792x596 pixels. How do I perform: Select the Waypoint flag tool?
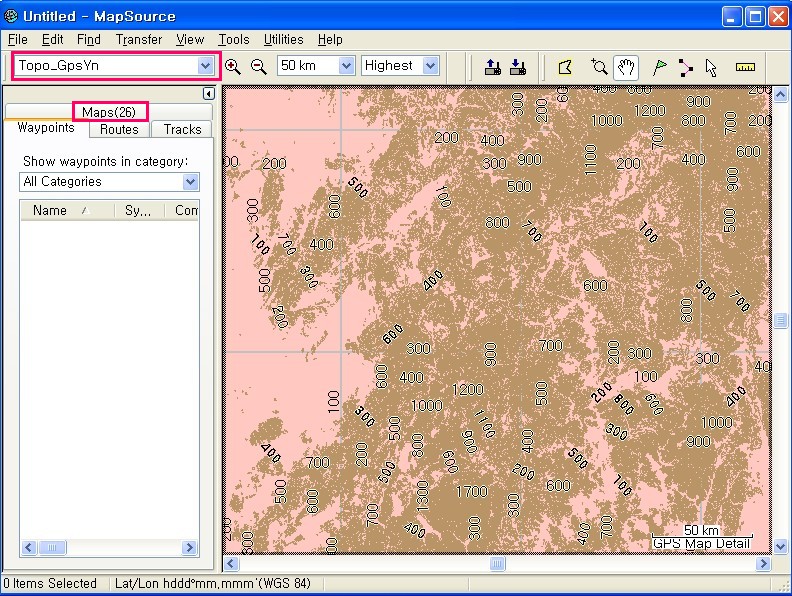coord(659,67)
